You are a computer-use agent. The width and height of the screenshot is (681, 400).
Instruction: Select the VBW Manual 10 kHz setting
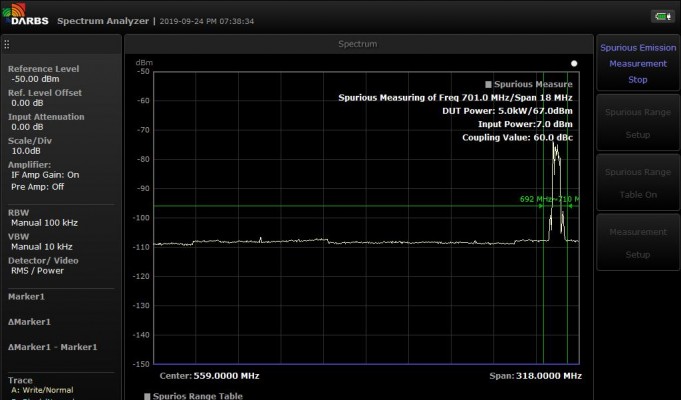coord(40,242)
